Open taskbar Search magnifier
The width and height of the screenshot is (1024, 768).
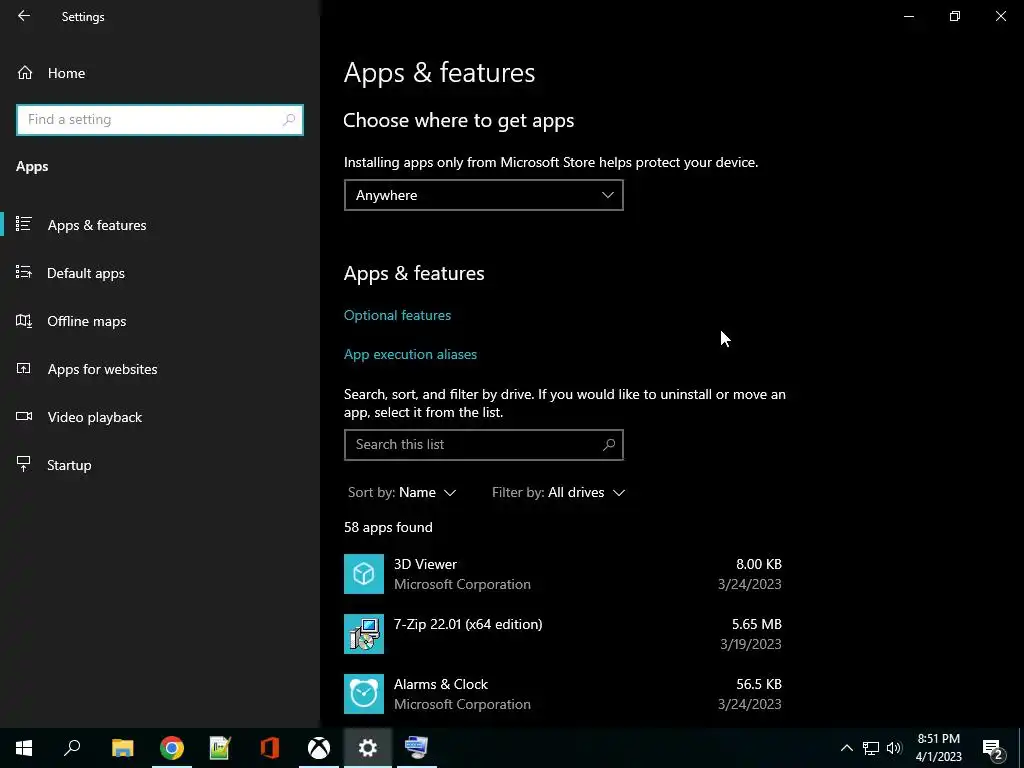coord(72,748)
